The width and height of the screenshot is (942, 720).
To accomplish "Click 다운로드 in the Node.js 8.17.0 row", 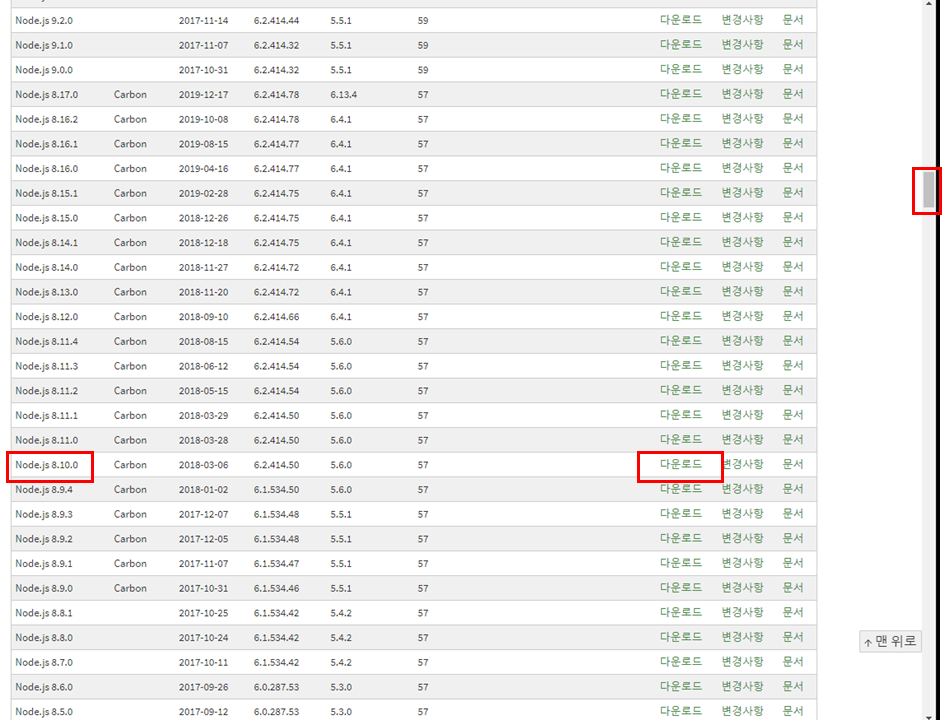I will [x=681, y=94].
